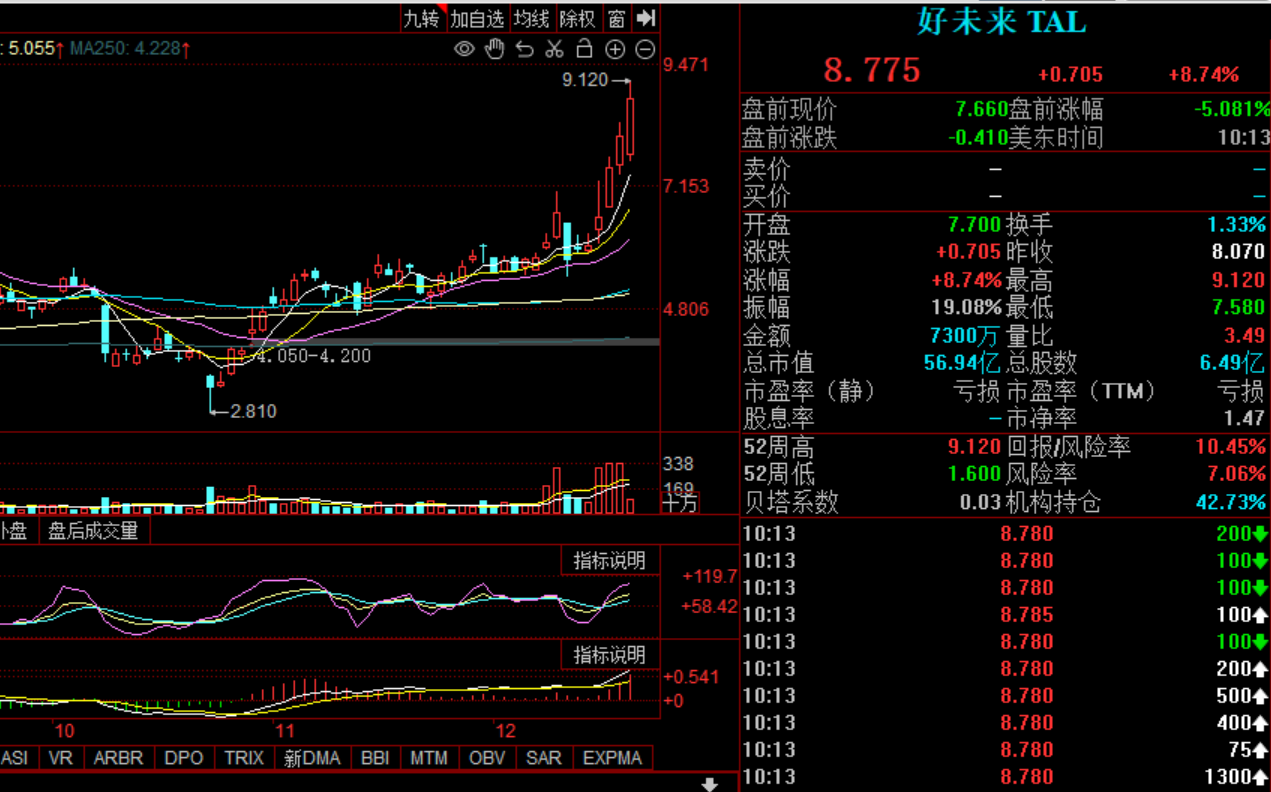
Task: Click the 窗 window button
Action: tap(616, 18)
